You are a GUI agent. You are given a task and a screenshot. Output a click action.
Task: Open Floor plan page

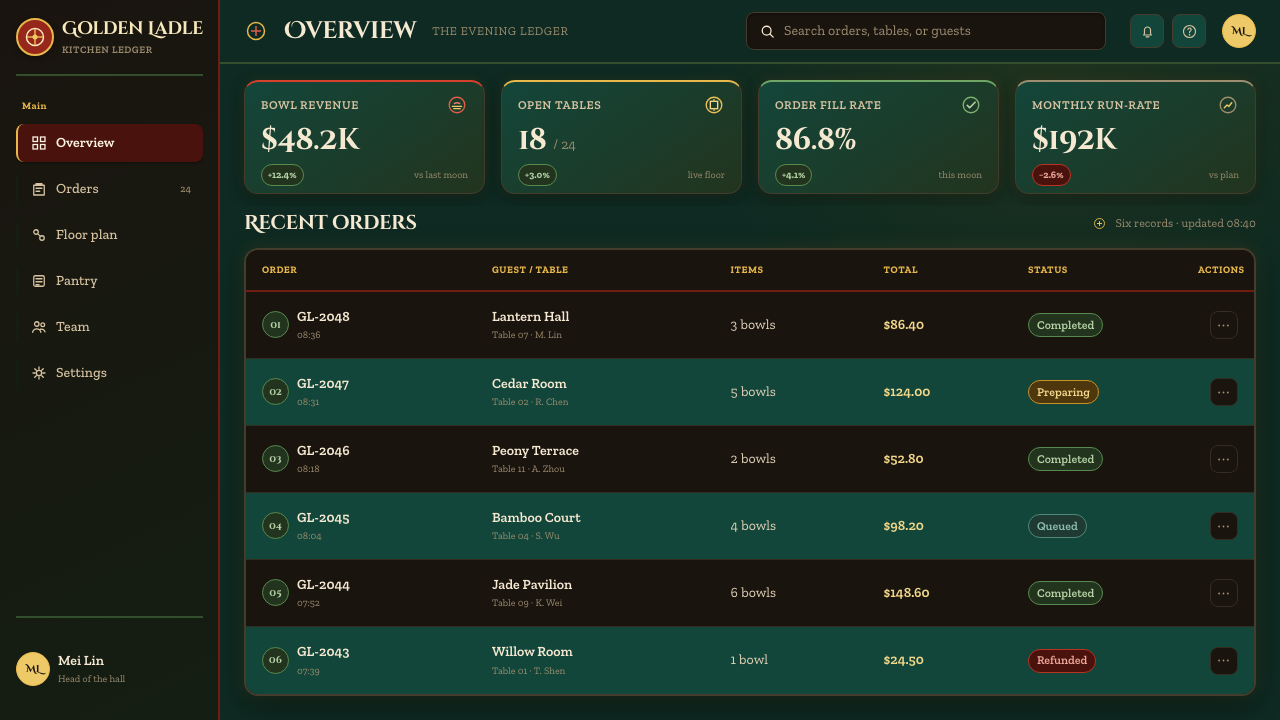pyautogui.click(x=110, y=235)
